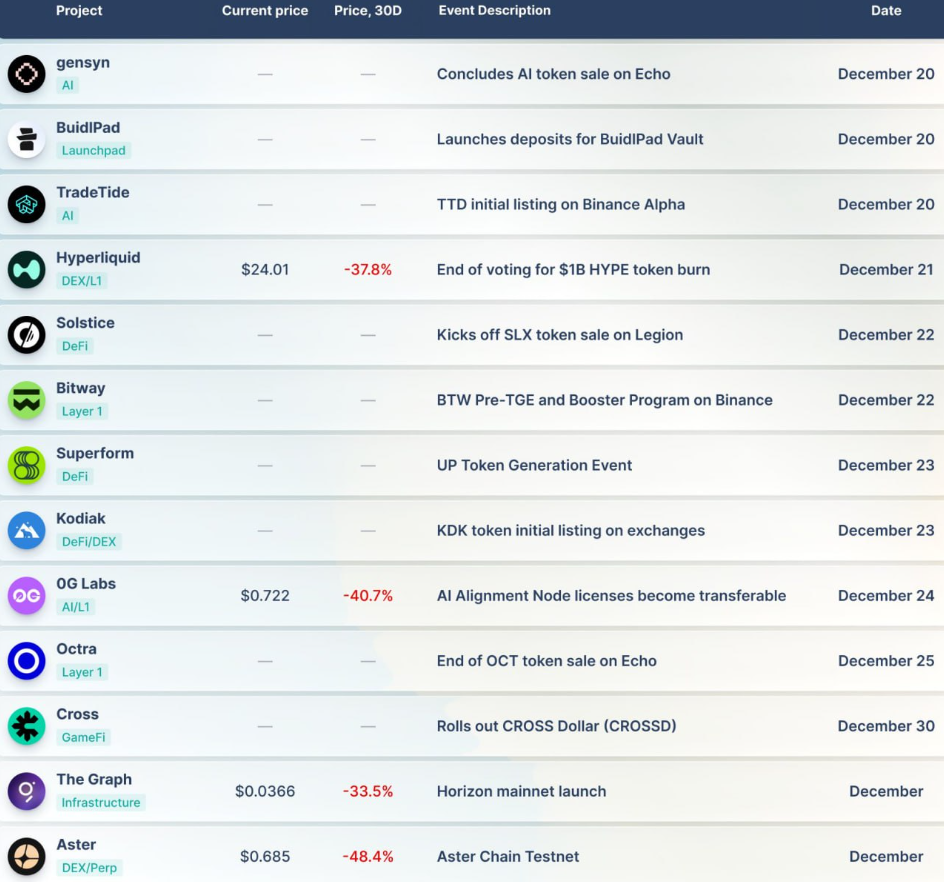Sort by the Current price column header
944x882 pixels.
tap(265, 11)
